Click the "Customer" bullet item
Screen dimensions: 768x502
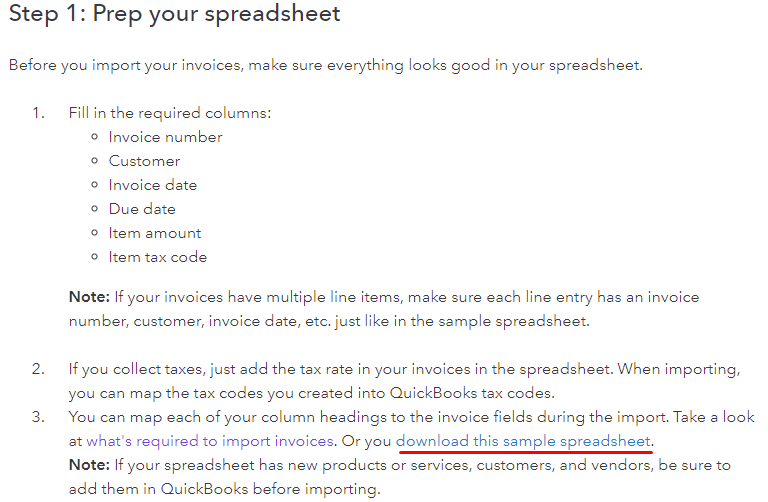point(144,161)
